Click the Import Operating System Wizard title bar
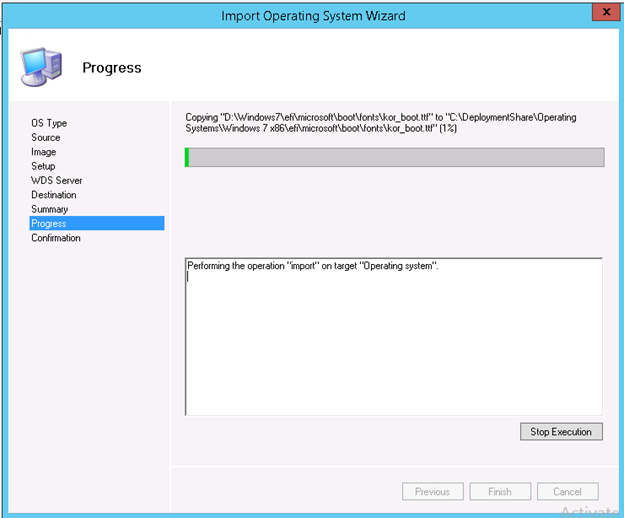The image size is (624, 518). click(x=313, y=14)
